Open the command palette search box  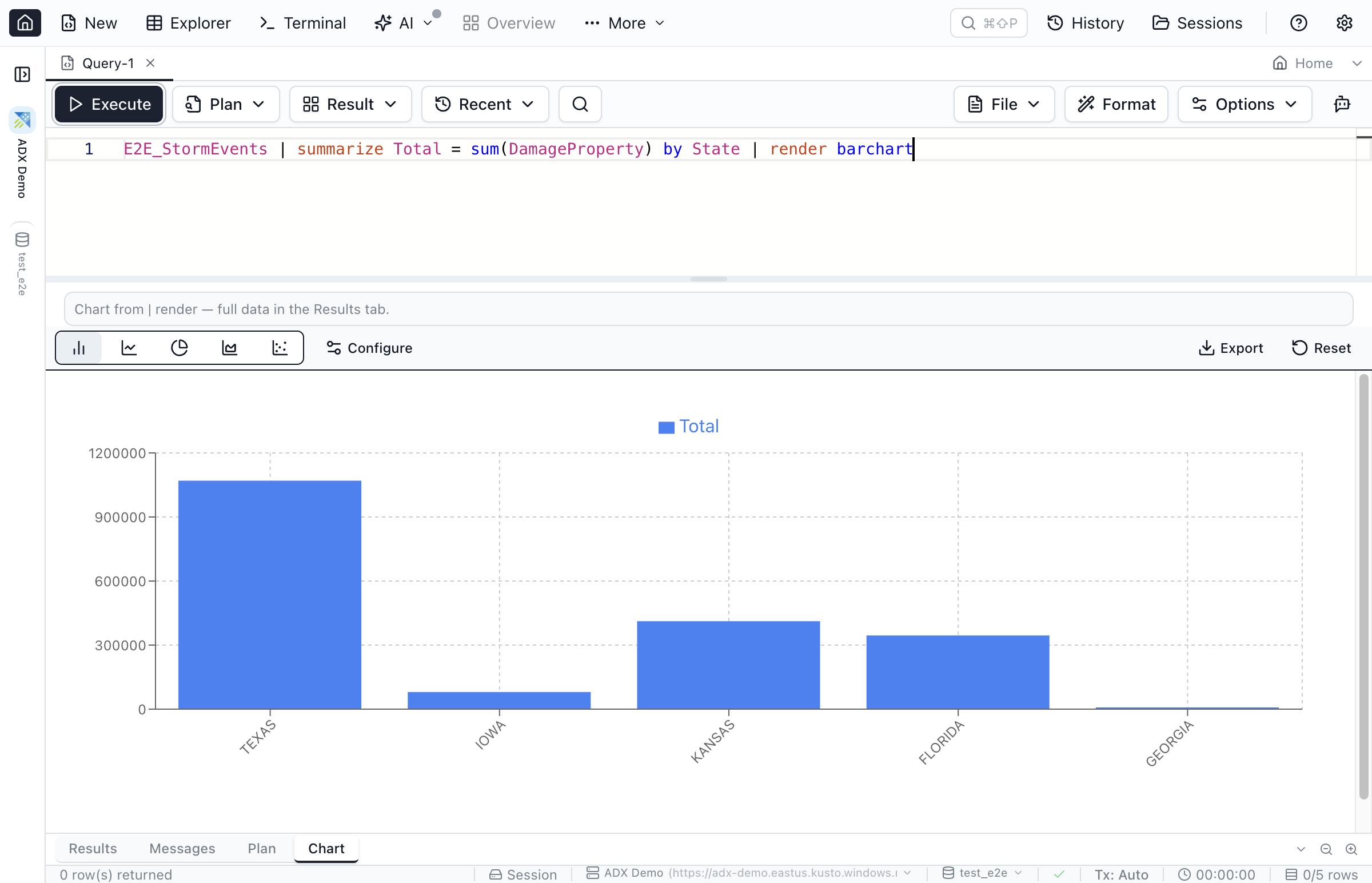pyautogui.click(x=988, y=23)
